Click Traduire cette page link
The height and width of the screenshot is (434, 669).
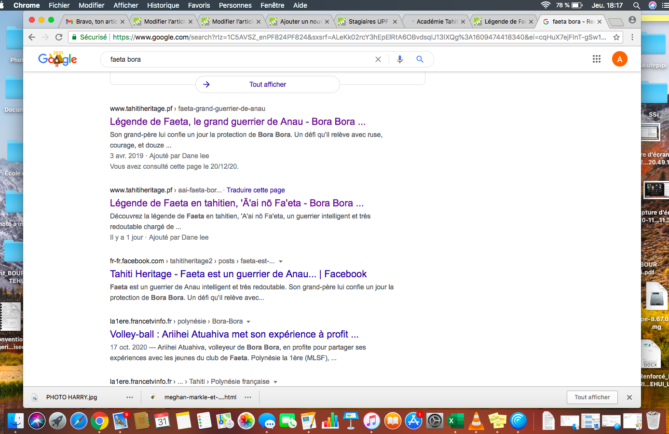click(x=256, y=190)
